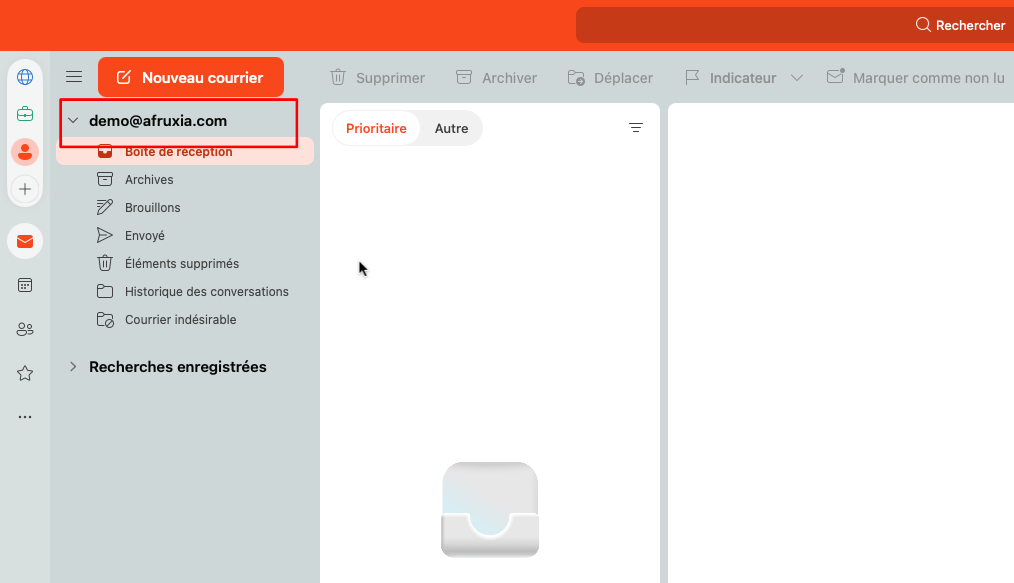The image size is (1014, 583).
Task: Switch to the Prioritaire tab
Action: point(376,128)
